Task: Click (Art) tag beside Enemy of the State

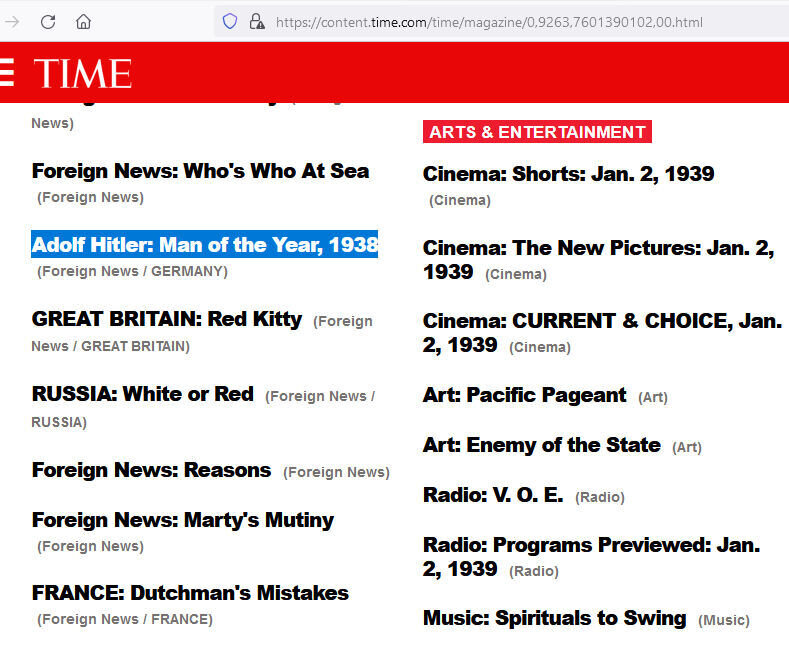Action: [x=687, y=447]
